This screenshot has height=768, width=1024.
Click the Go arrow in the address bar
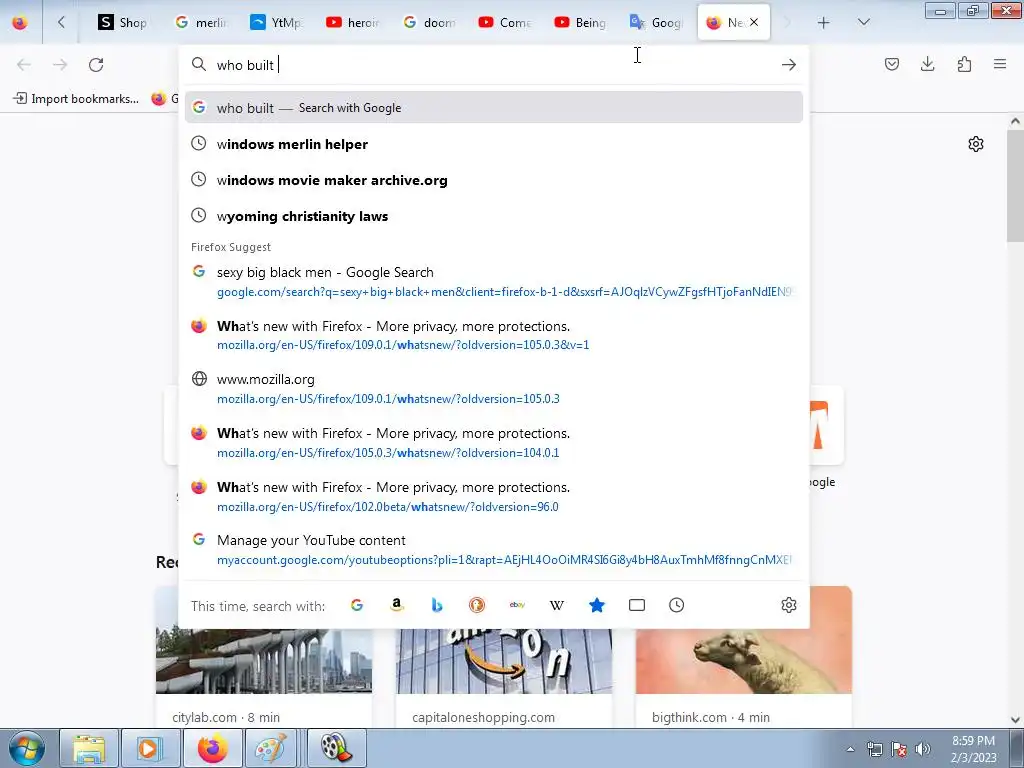[789, 65]
